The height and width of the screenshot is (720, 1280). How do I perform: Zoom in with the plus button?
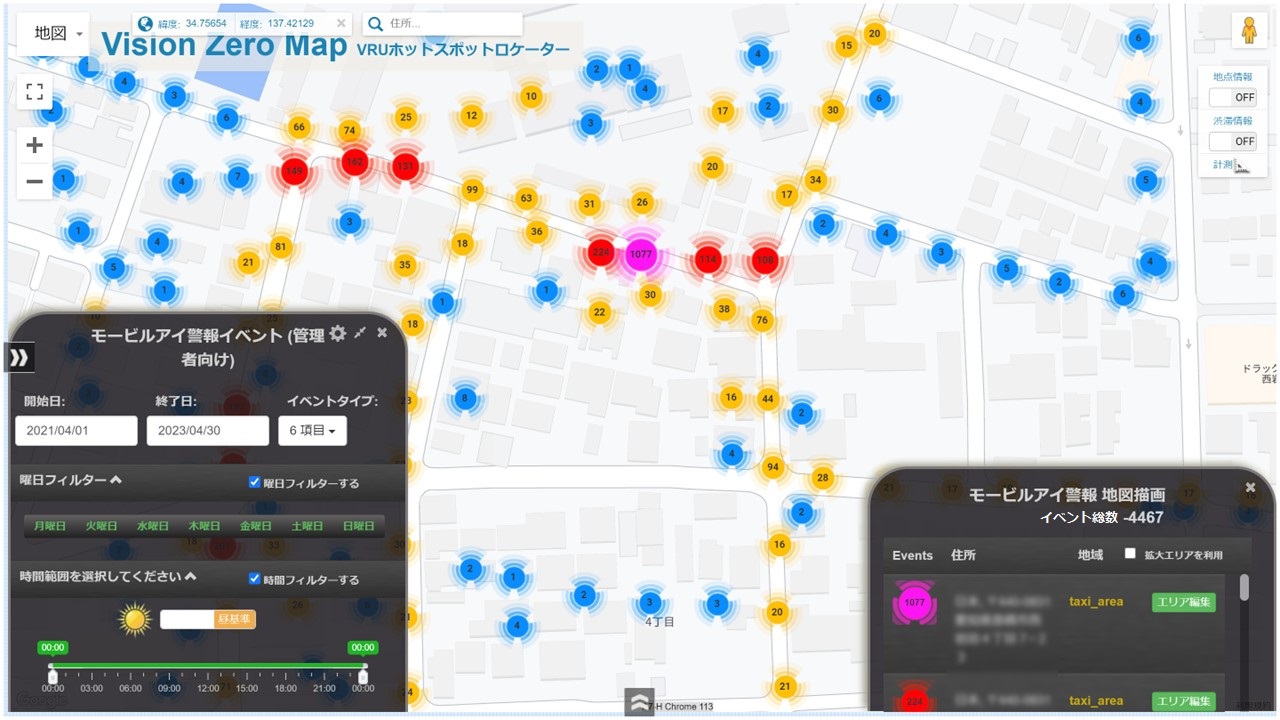click(35, 146)
